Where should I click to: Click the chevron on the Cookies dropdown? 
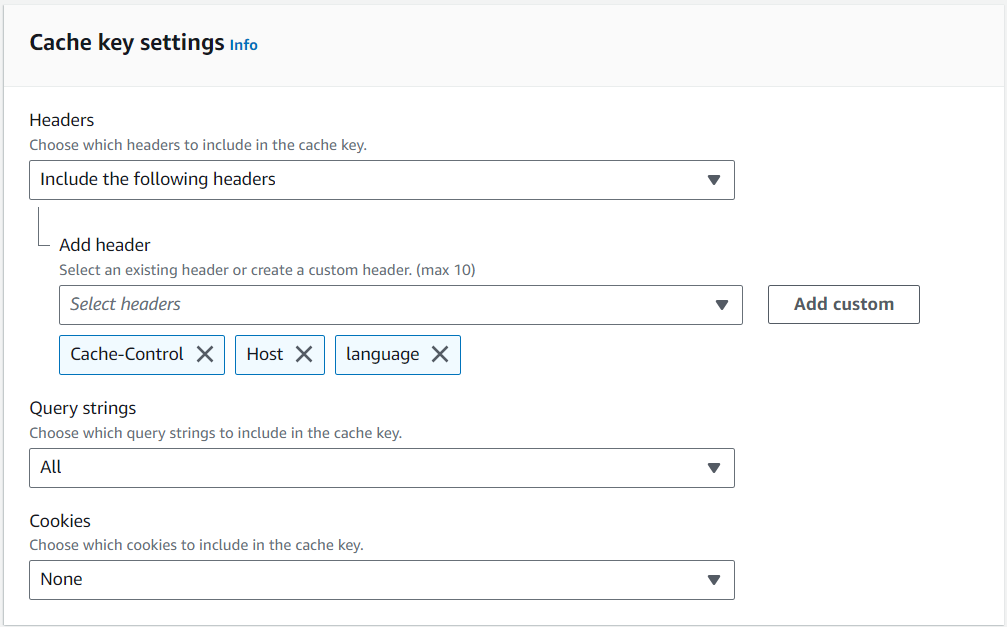coord(715,579)
